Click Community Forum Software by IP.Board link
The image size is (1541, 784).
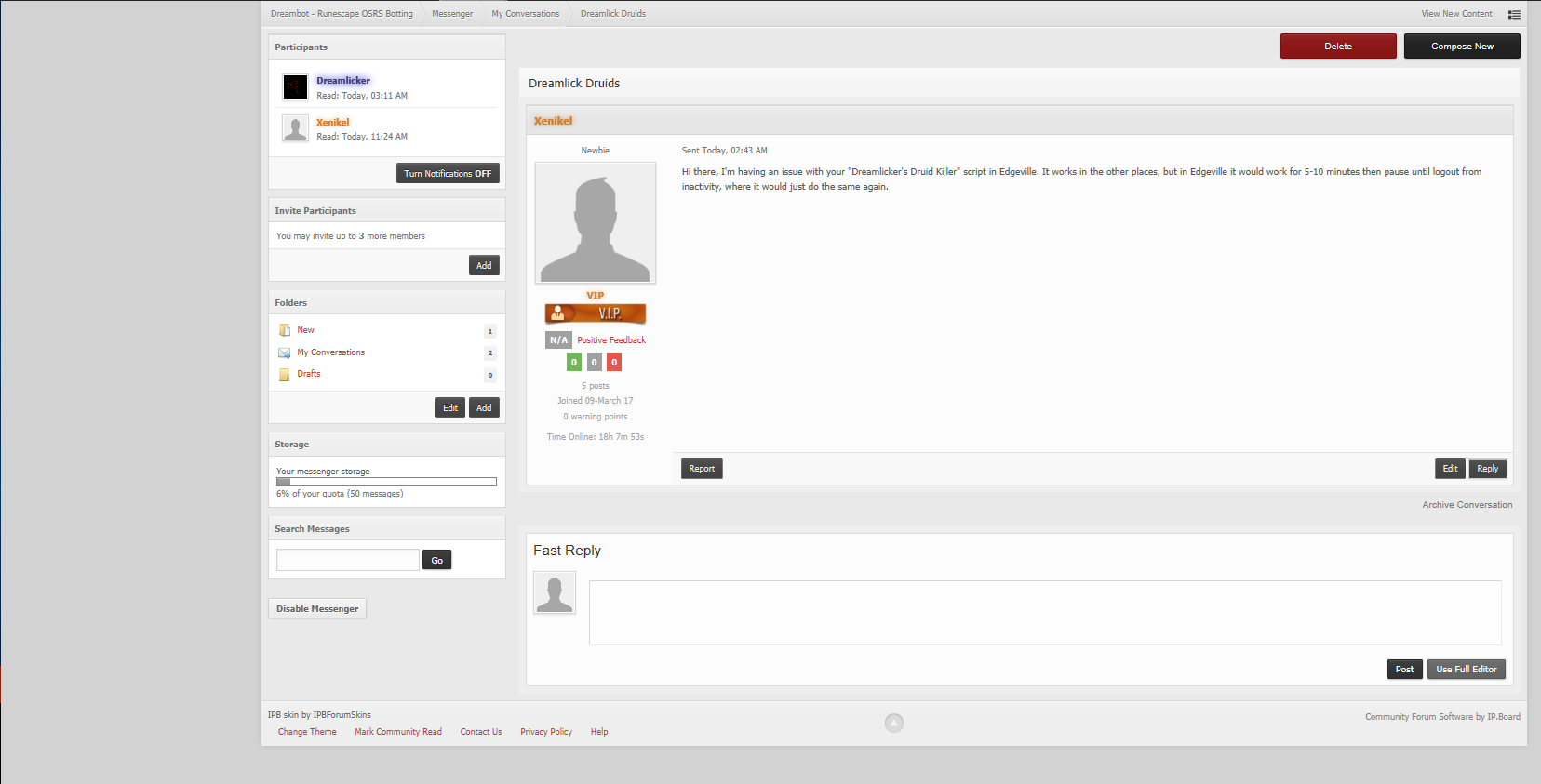pyautogui.click(x=1442, y=717)
